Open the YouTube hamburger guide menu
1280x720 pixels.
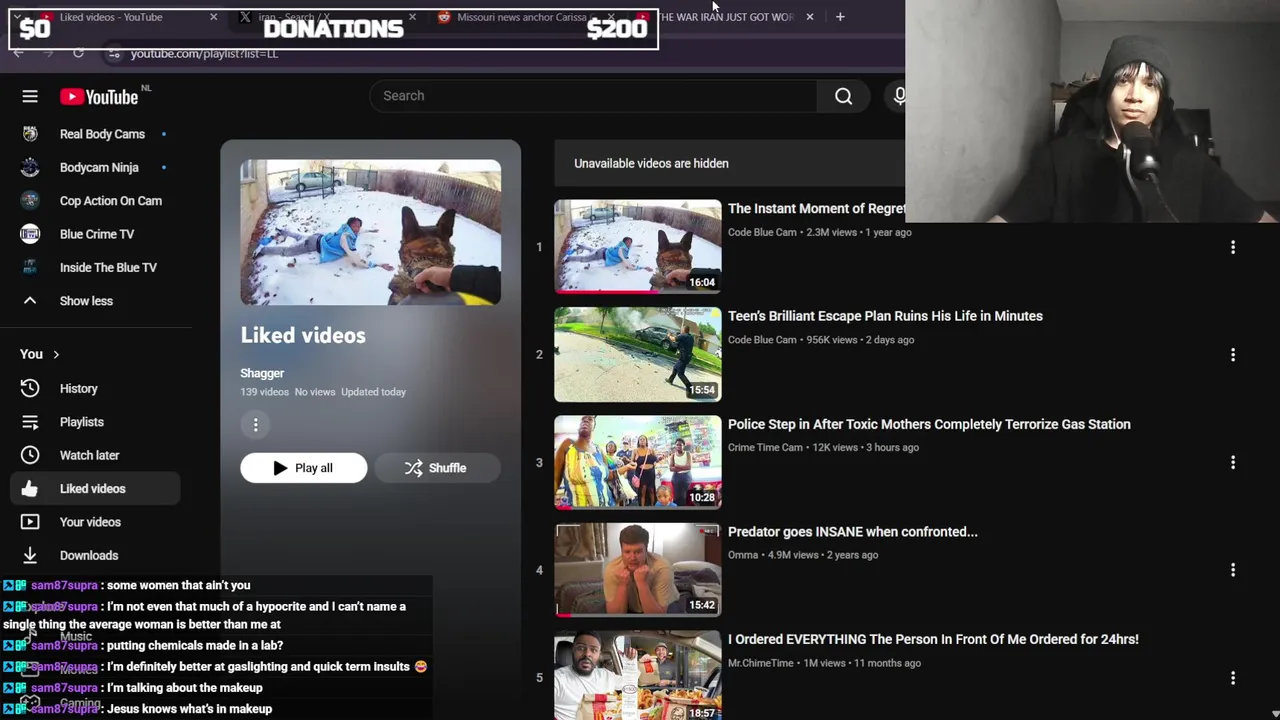[30, 96]
